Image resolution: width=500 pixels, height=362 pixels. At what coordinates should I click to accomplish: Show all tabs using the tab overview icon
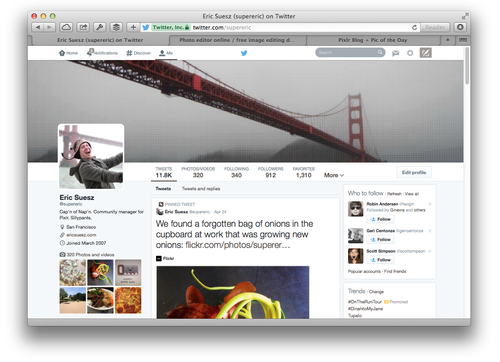click(x=463, y=40)
